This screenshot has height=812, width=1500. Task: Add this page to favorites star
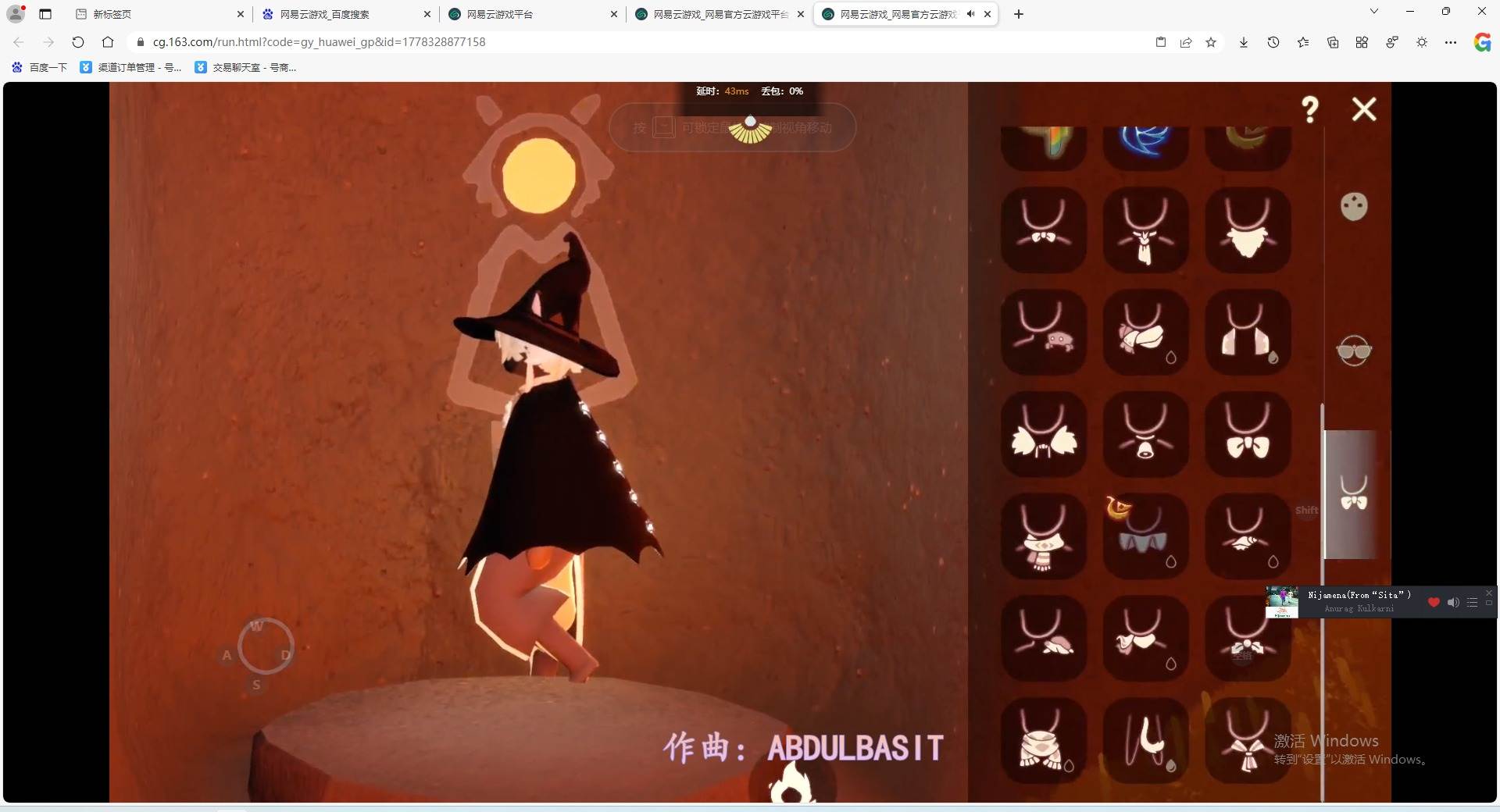click(1211, 42)
